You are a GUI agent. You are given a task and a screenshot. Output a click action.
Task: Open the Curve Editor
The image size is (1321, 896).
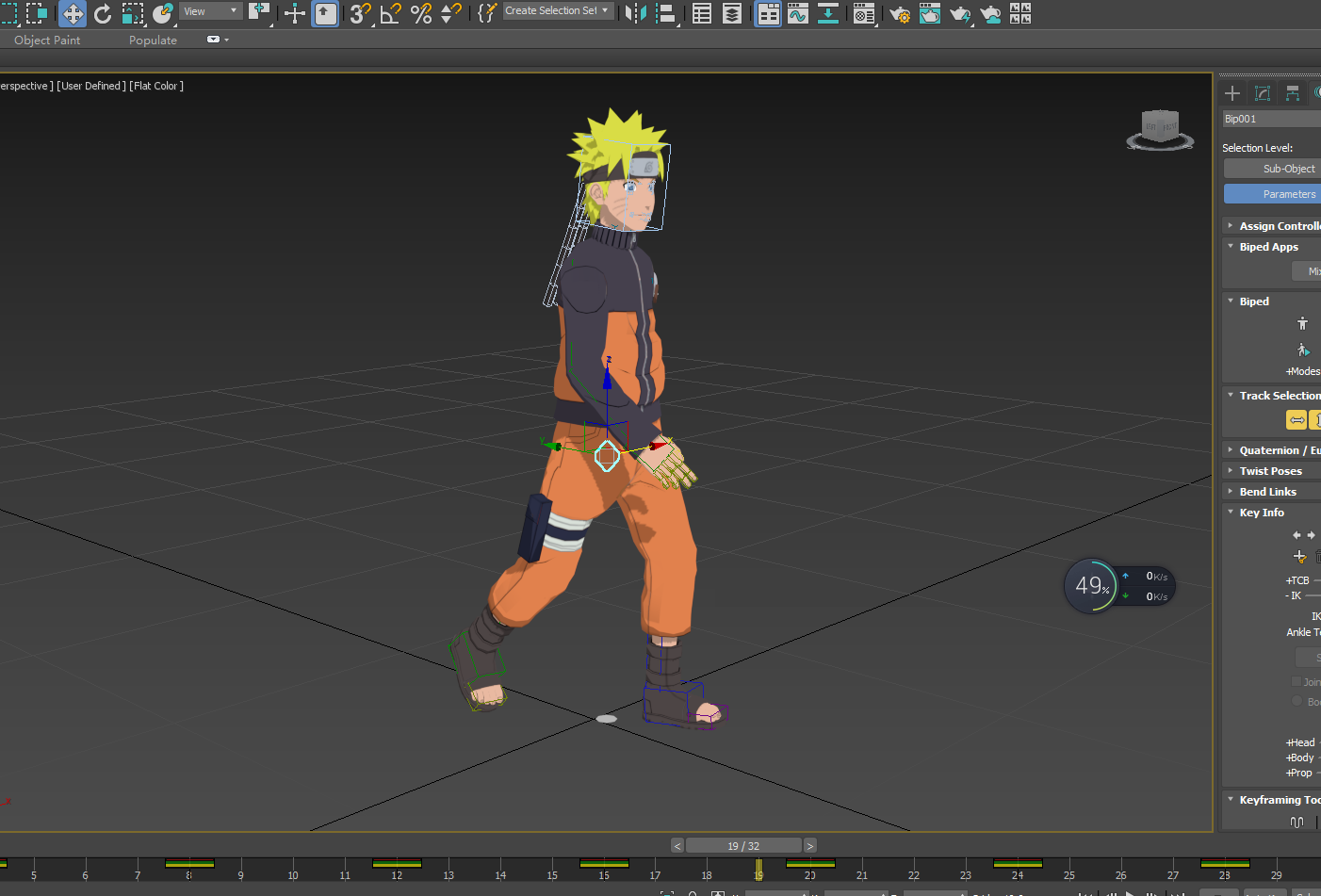(x=798, y=13)
